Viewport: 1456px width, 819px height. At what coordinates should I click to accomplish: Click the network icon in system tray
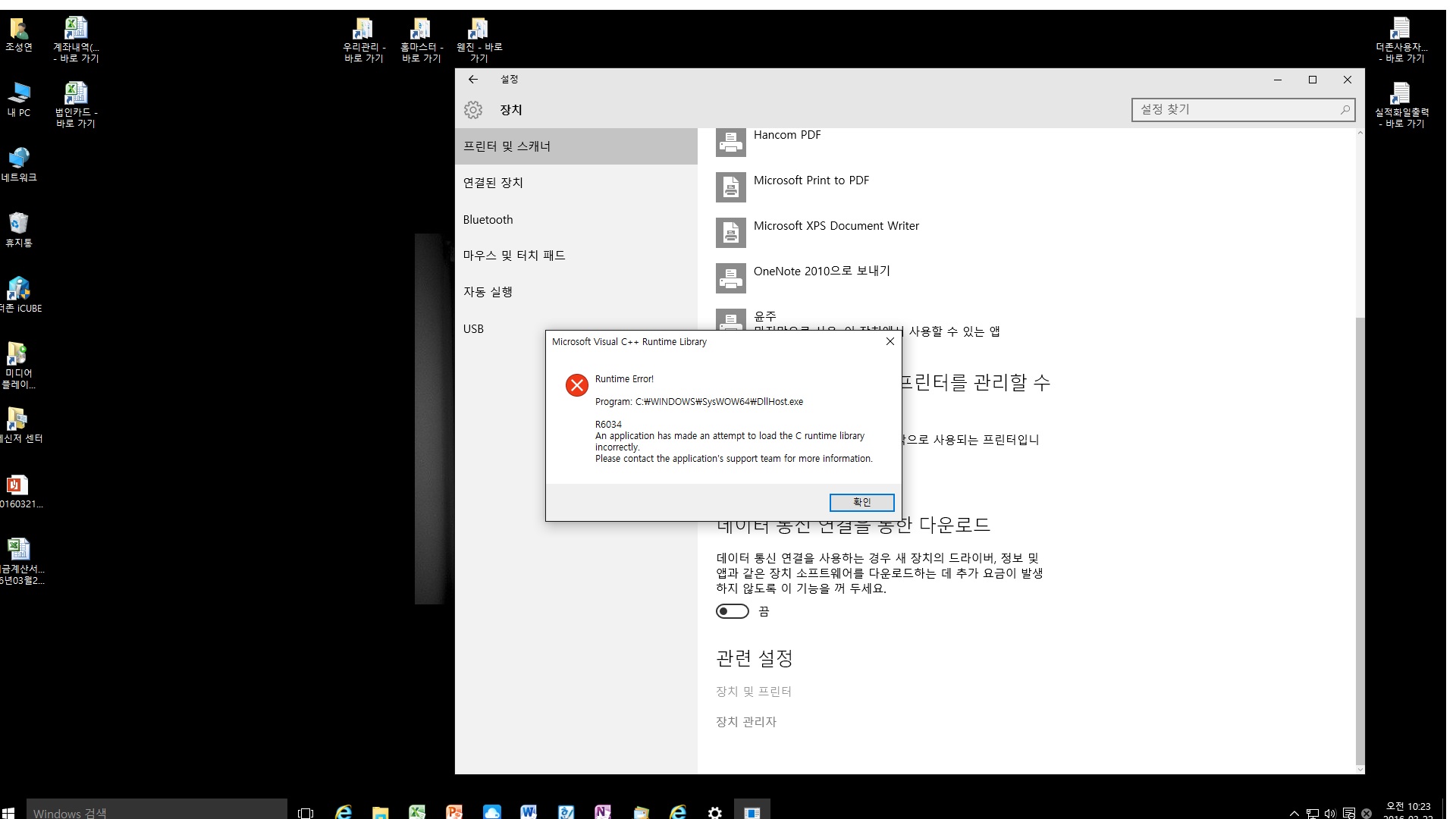pyautogui.click(x=1312, y=813)
